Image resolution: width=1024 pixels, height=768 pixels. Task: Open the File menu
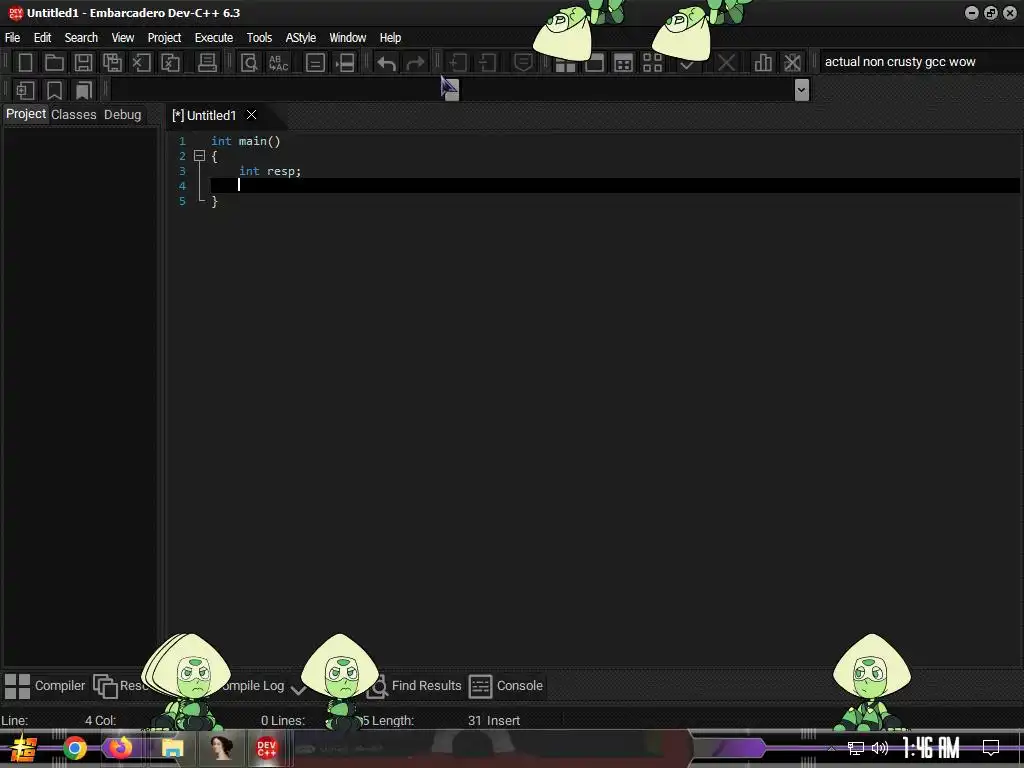12,38
